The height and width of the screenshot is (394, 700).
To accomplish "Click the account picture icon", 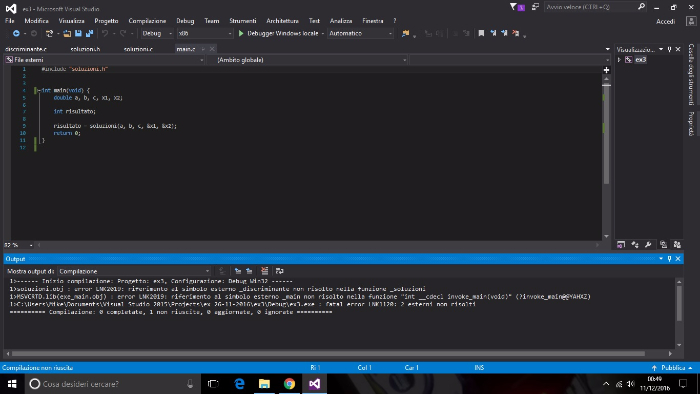I will (x=691, y=21).
